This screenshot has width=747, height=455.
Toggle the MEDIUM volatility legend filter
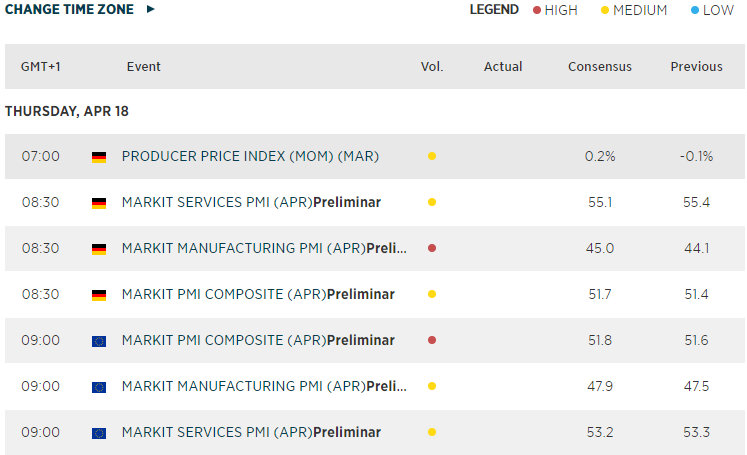point(633,10)
